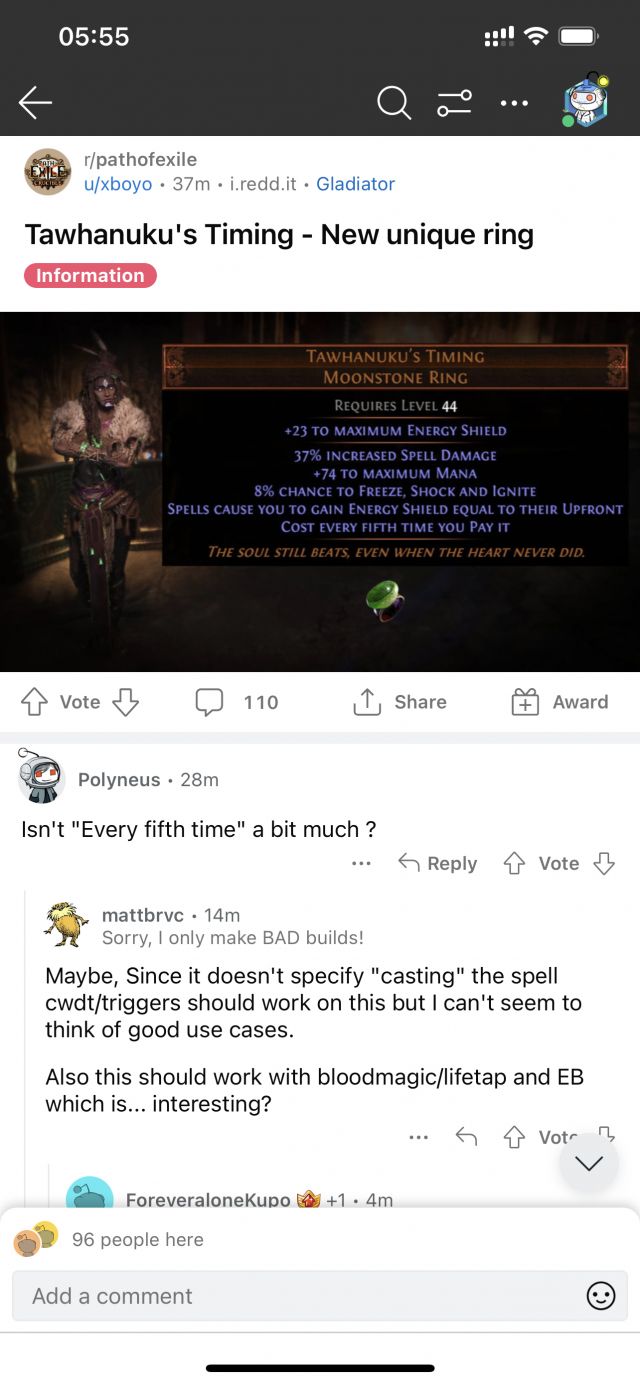Open the emoji picker in comment box
Screen dimensions: 640x1384
coord(600,1296)
